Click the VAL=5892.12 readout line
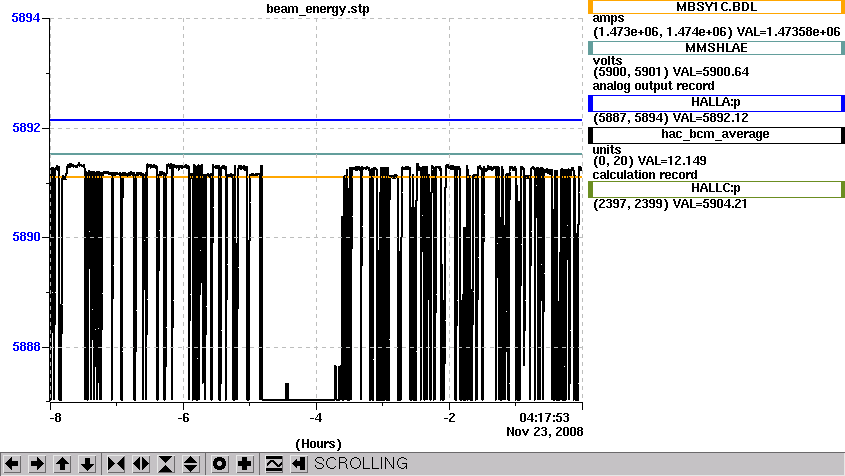 (x=670, y=118)
